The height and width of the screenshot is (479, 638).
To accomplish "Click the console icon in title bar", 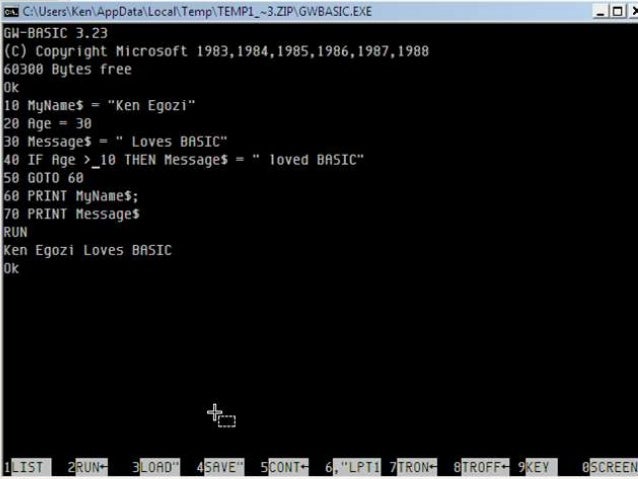I will pos(11,12).
